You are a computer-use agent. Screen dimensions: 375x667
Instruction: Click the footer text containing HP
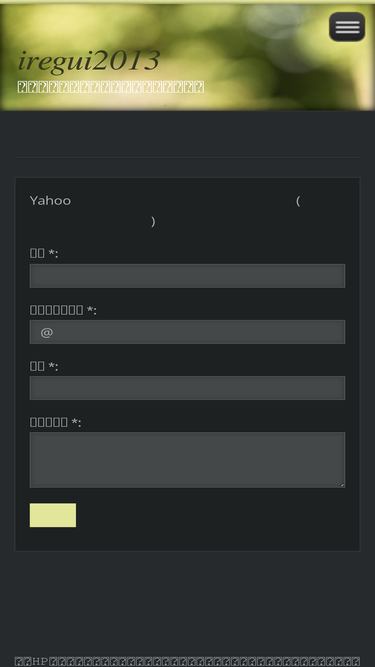point(188,661)
